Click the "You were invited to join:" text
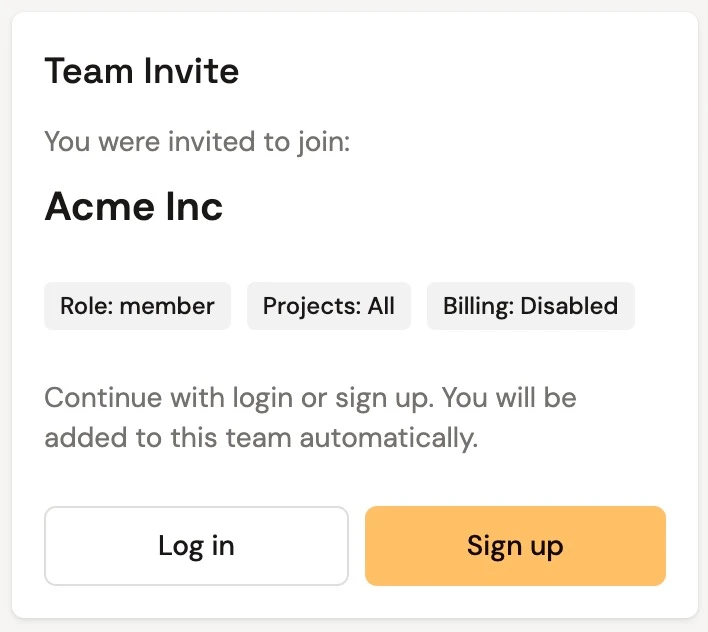This screenshot has width=708, height=632. 197,141
